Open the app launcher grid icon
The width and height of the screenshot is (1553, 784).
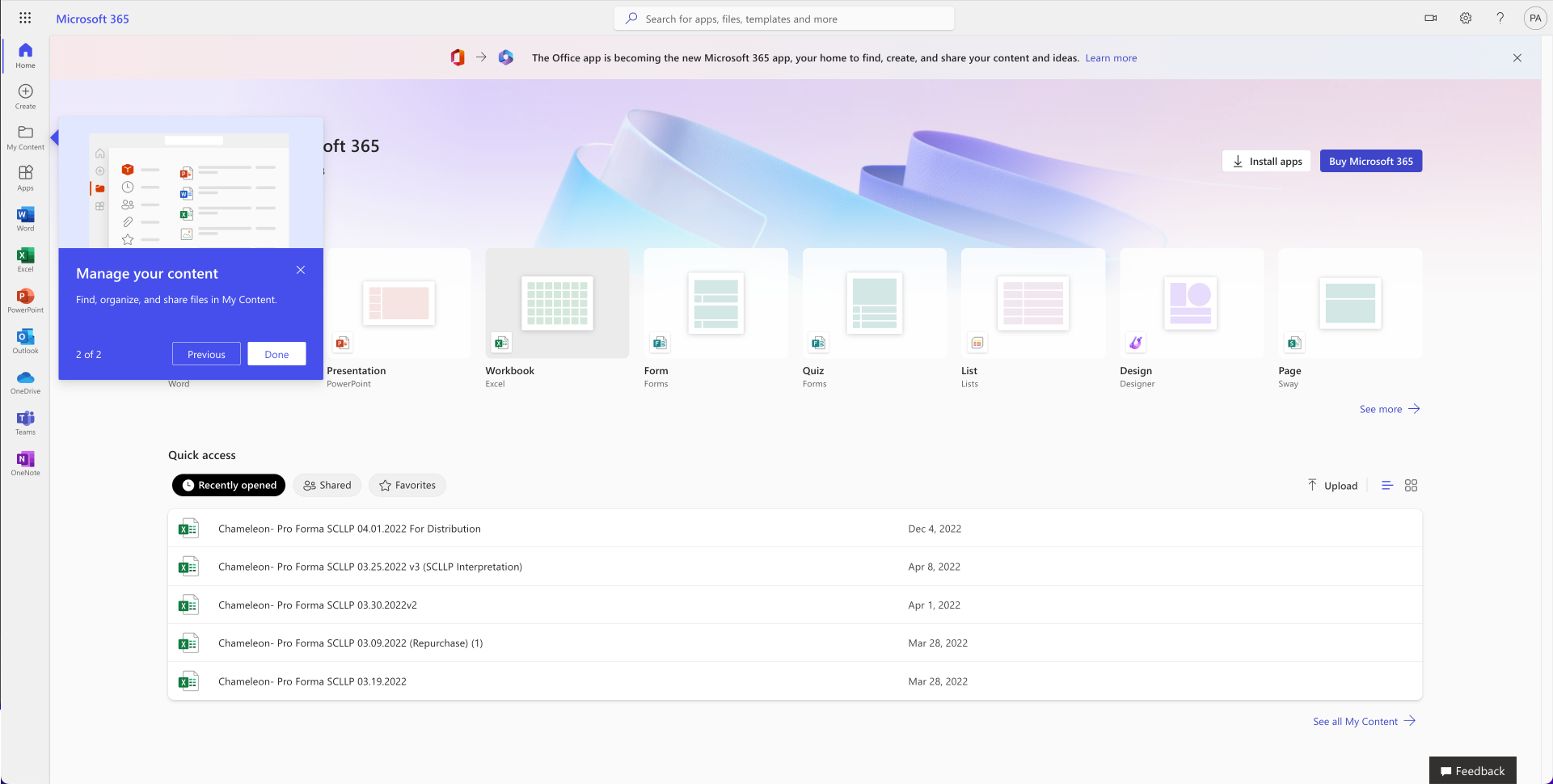click(25, 18)
